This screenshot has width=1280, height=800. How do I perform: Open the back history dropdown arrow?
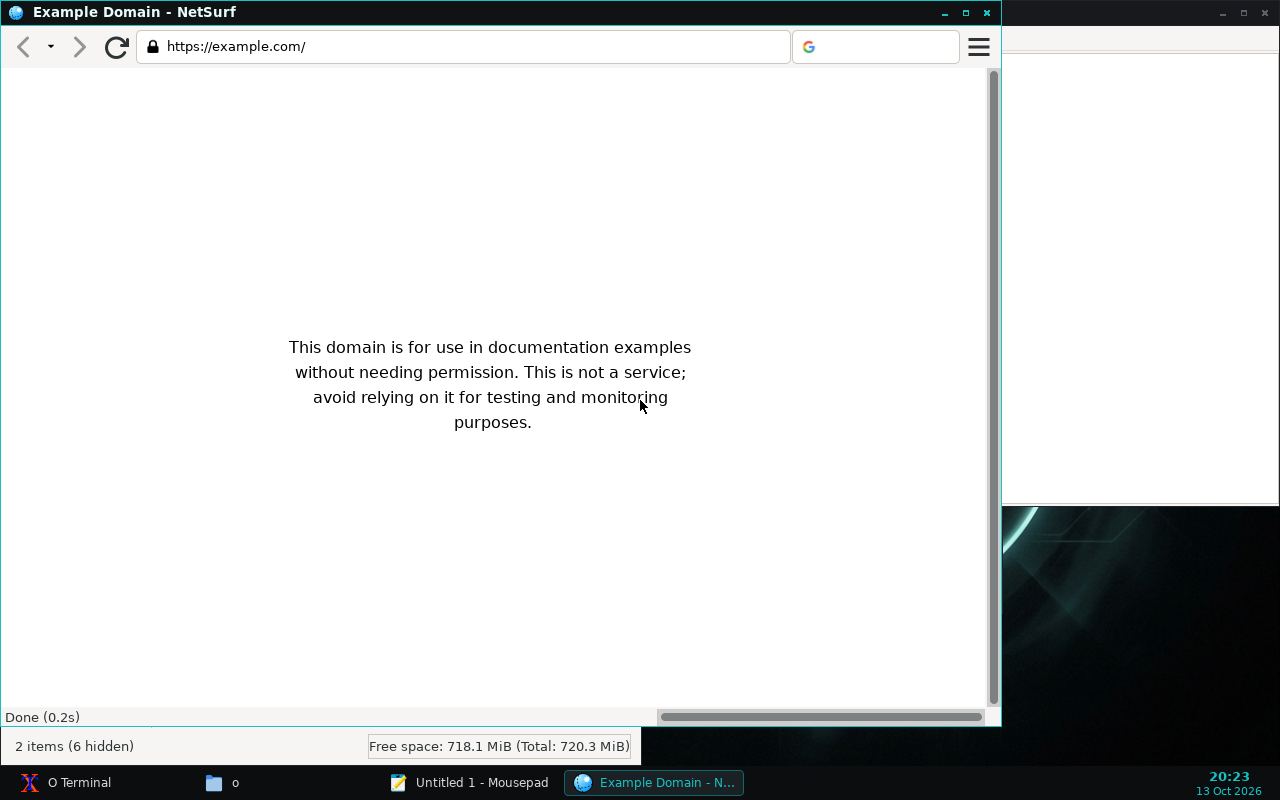coord(51,47)
